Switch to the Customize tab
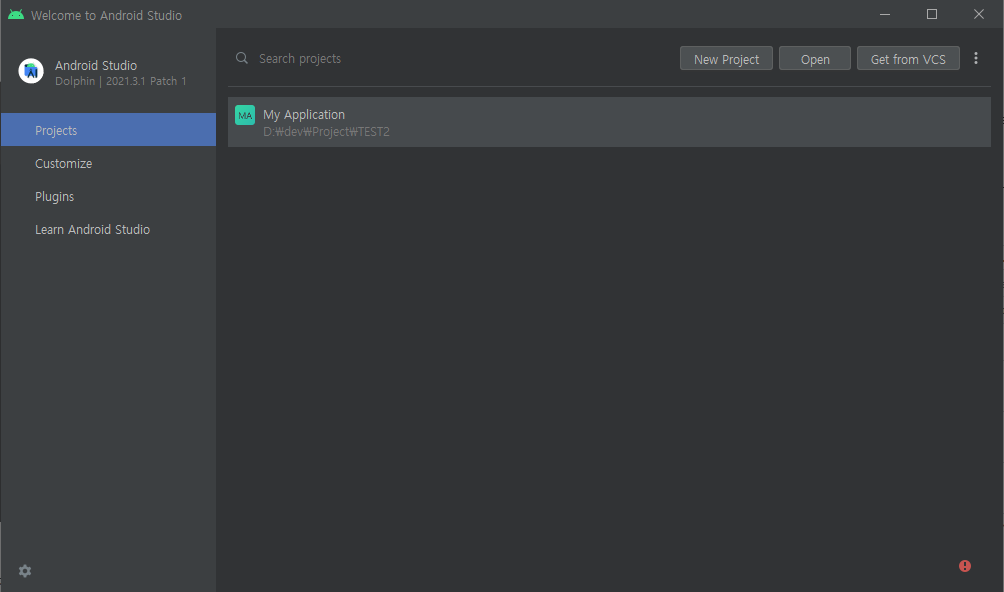The height and width of the screenshot is (592, 1004). click(108, 163)
